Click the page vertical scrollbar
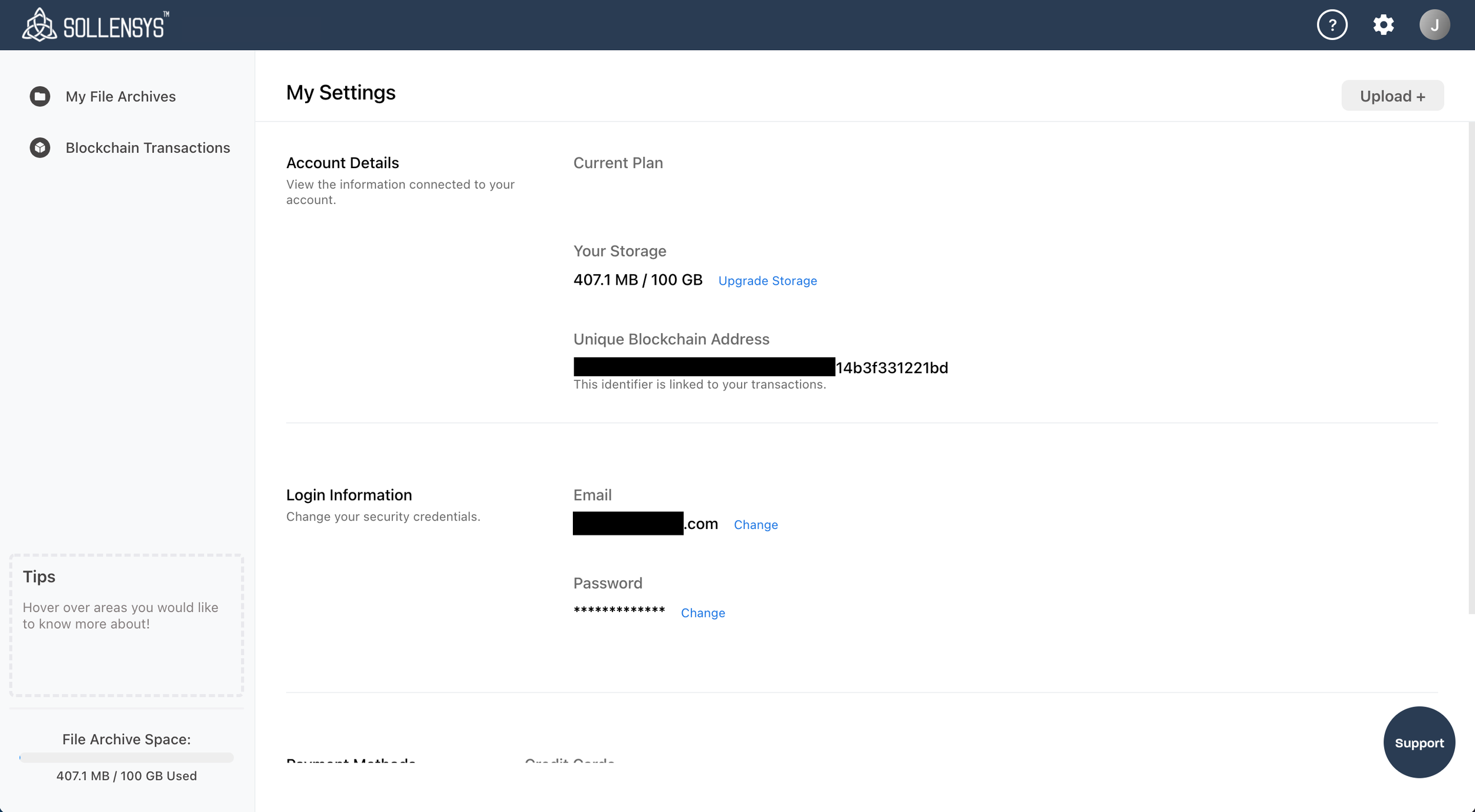Viewport: 1475px width, 812px height. point(1471,368)
